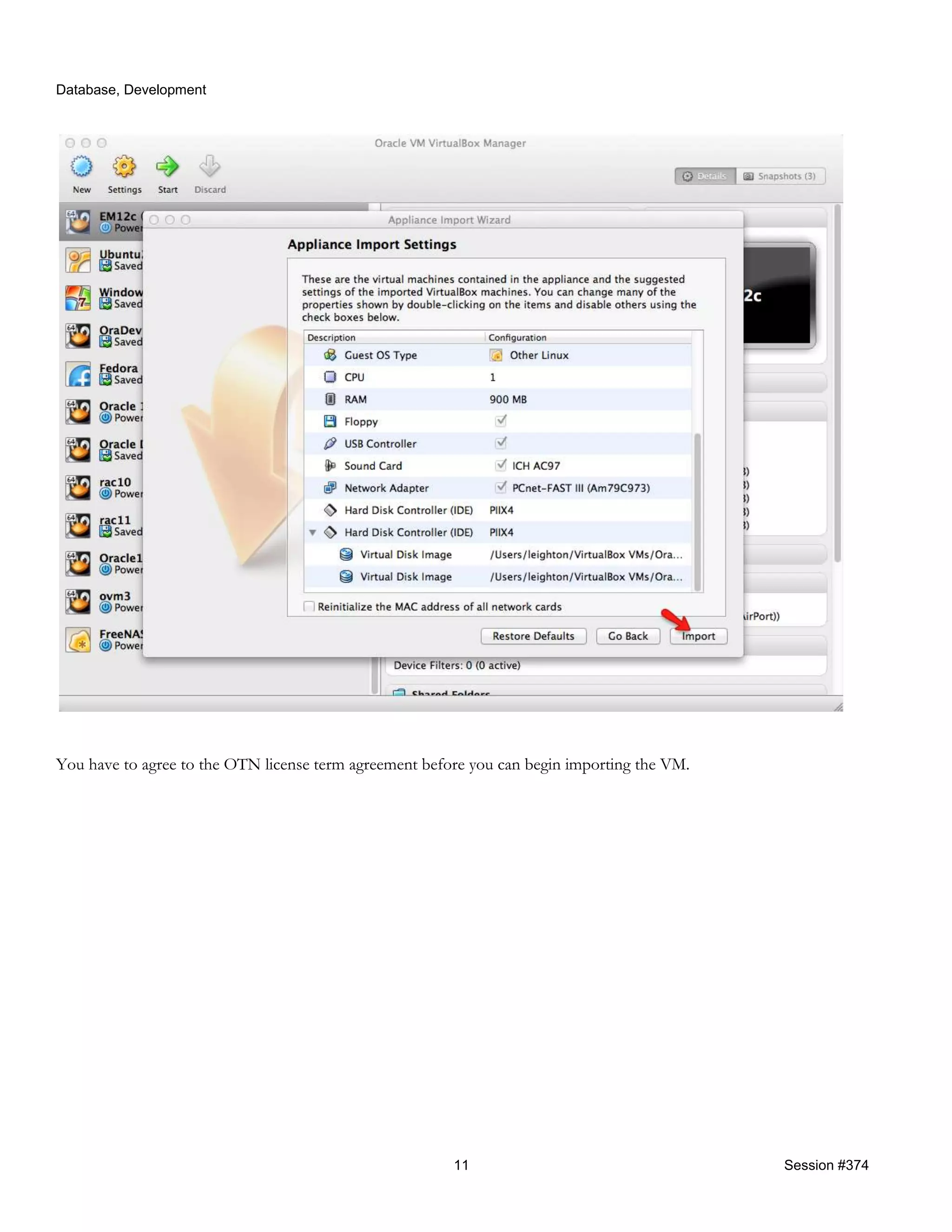Select the FreeNAS virtual machine icon
This screenshot has width=952, height=1232.
(78, 640)
